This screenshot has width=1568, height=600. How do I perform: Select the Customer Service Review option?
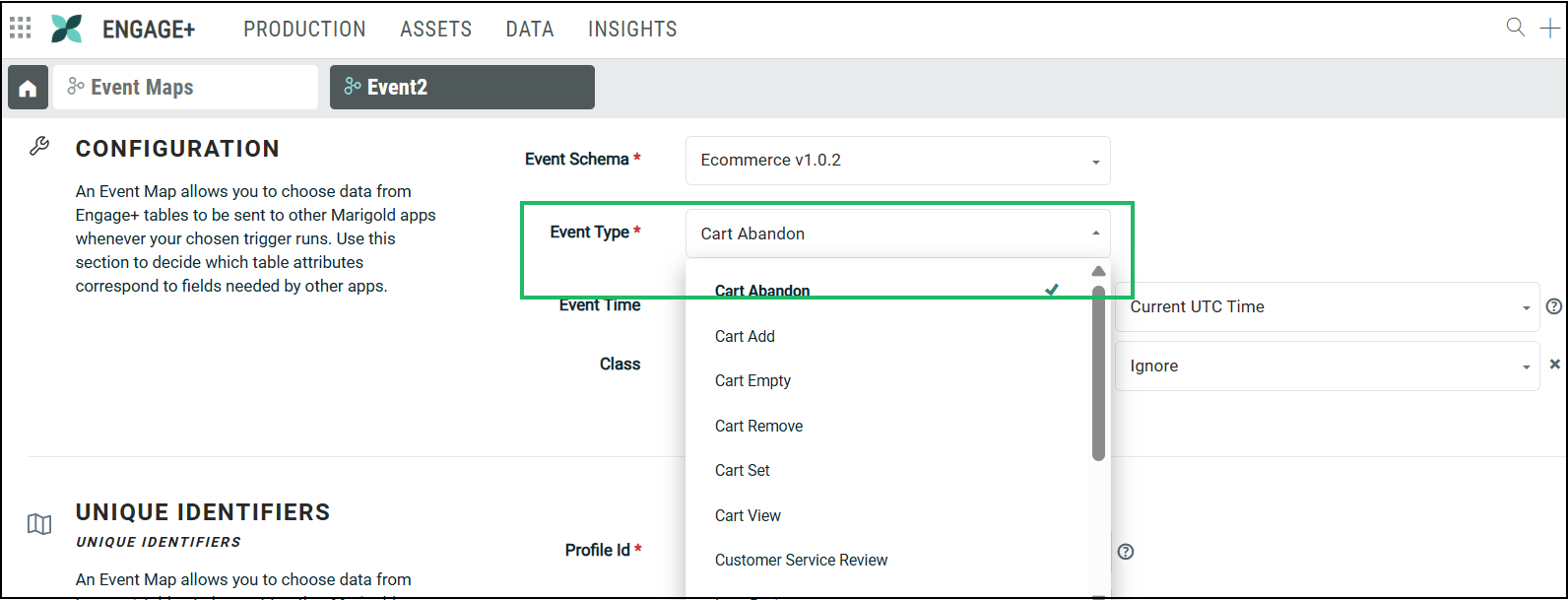[801, 560]
